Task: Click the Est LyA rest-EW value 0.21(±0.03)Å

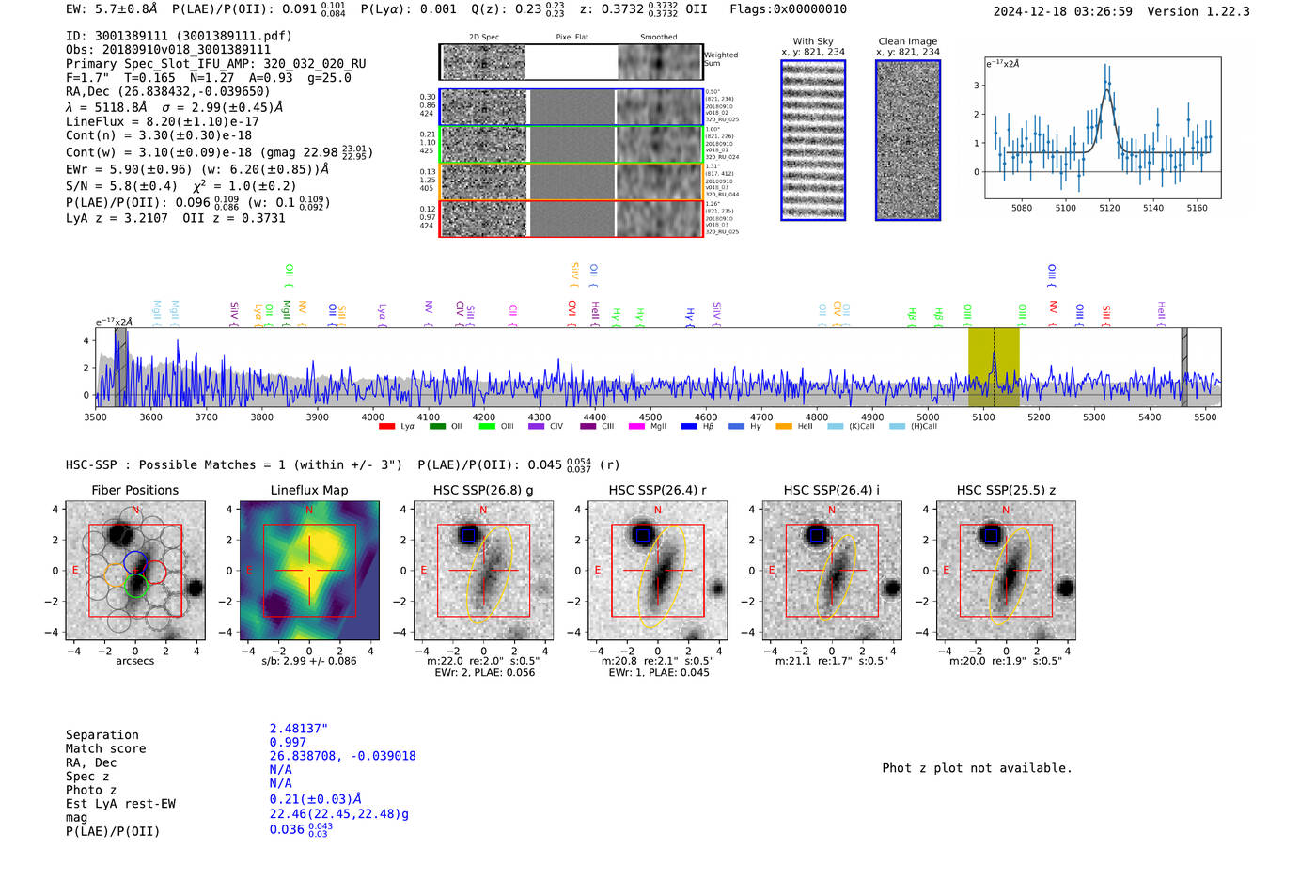Action: point(316,799)
